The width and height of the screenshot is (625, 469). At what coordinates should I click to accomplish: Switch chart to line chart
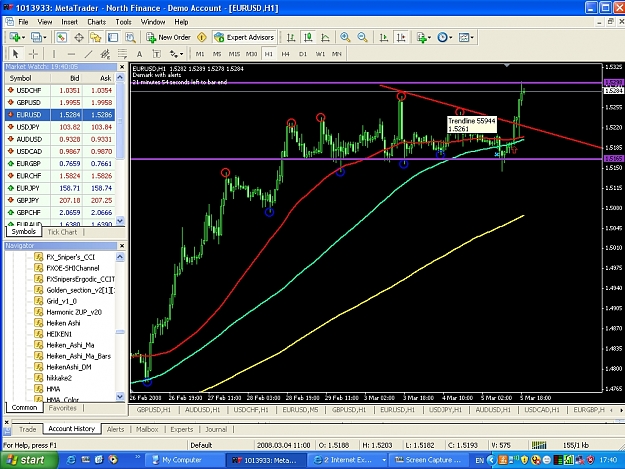point(325,37)
